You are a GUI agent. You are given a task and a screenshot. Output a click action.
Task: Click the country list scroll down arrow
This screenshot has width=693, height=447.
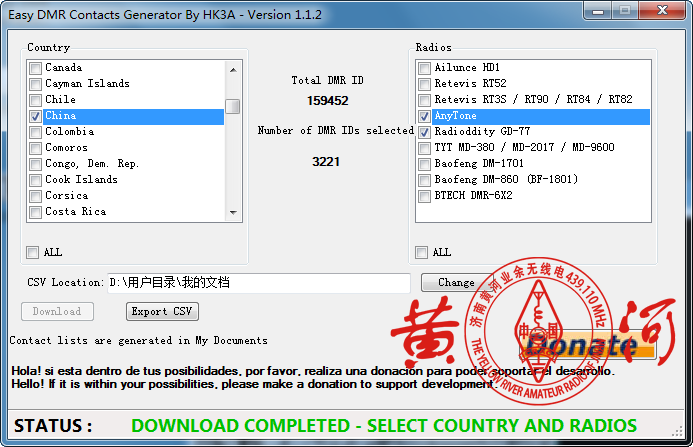[x=233, y=213]
